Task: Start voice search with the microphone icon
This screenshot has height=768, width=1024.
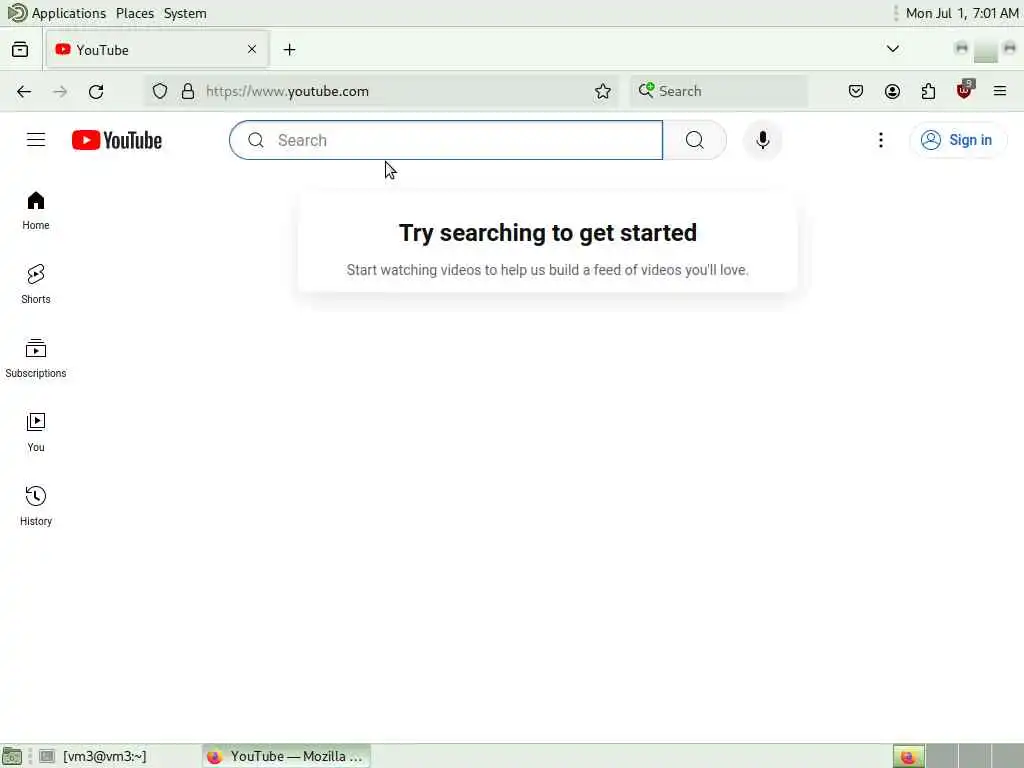Action: coord(762,140)
